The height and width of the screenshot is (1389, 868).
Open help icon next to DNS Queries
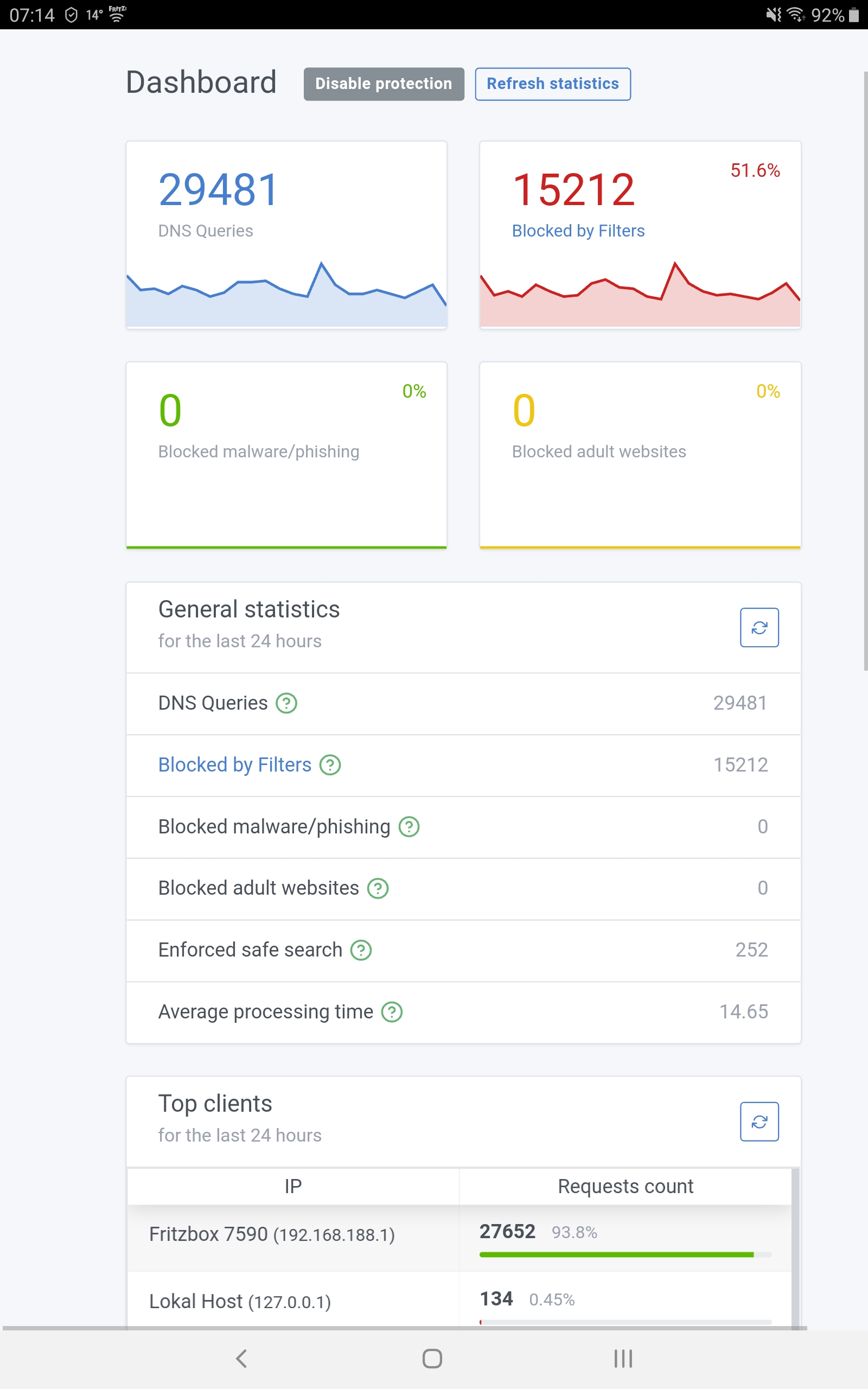(286, 703)
